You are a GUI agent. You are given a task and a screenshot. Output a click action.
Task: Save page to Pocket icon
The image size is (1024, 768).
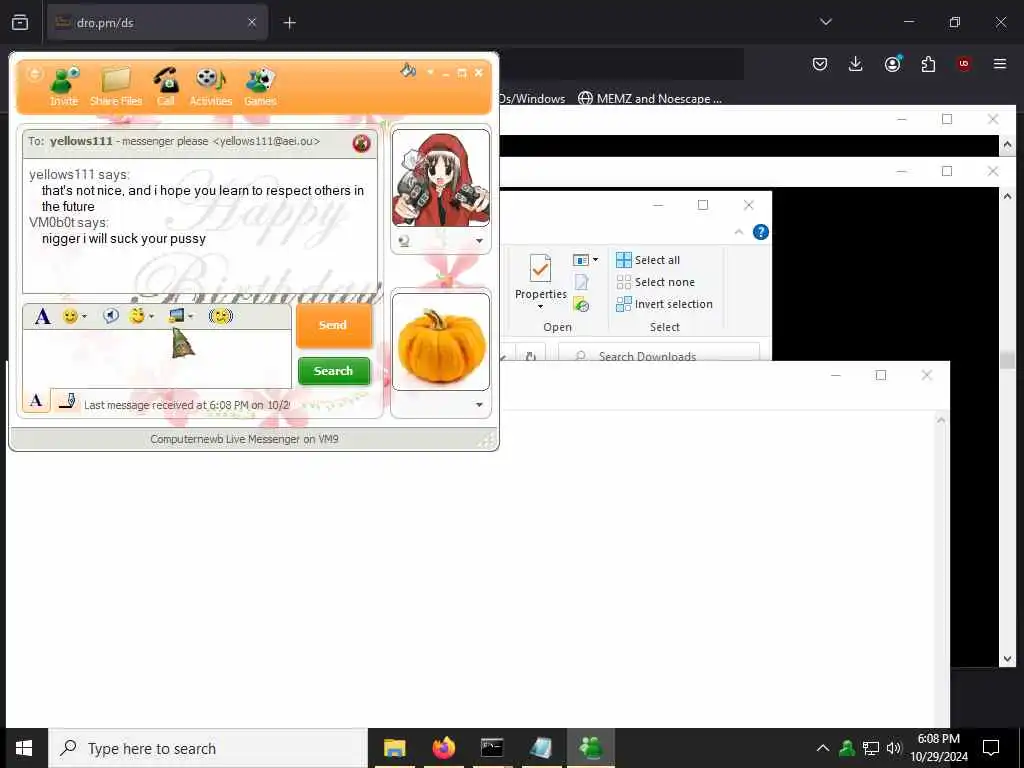coord(820,64)
